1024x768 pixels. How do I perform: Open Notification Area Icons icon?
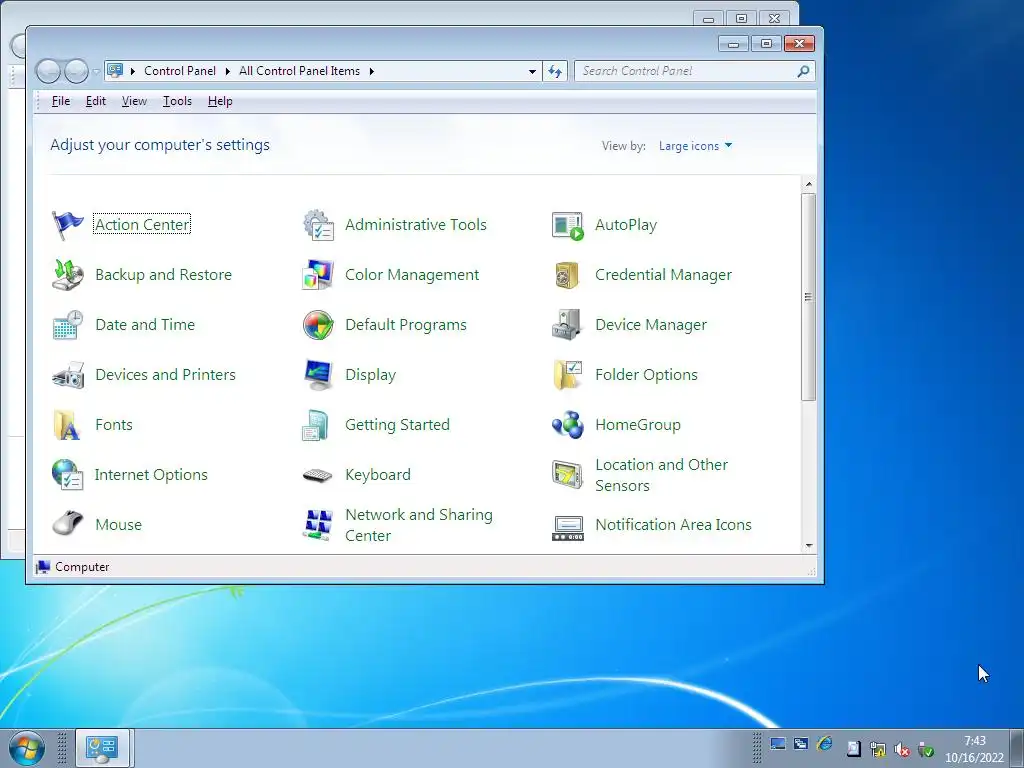(x=568, y=528)
